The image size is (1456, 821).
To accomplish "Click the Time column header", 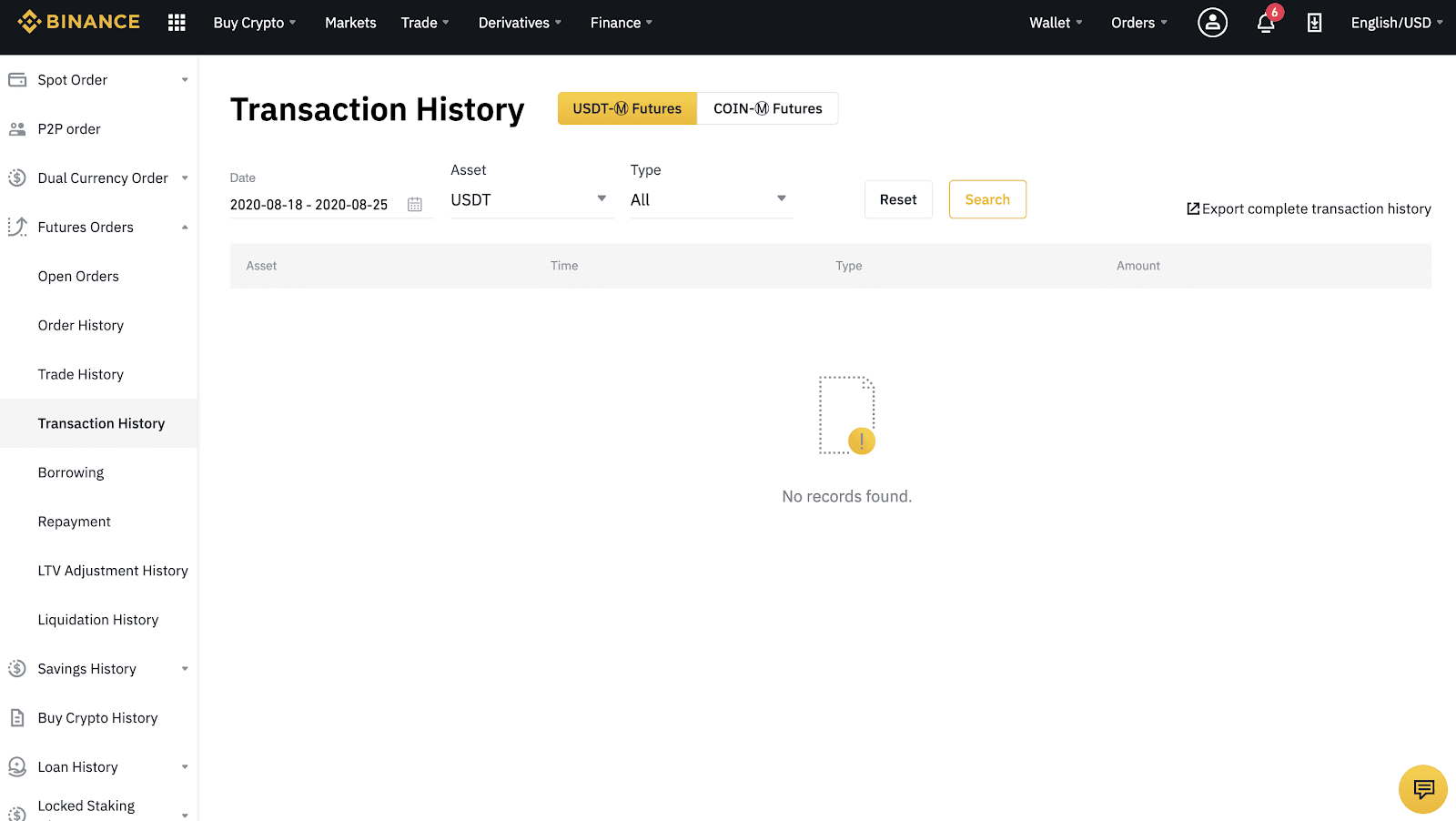I will 564,266.
